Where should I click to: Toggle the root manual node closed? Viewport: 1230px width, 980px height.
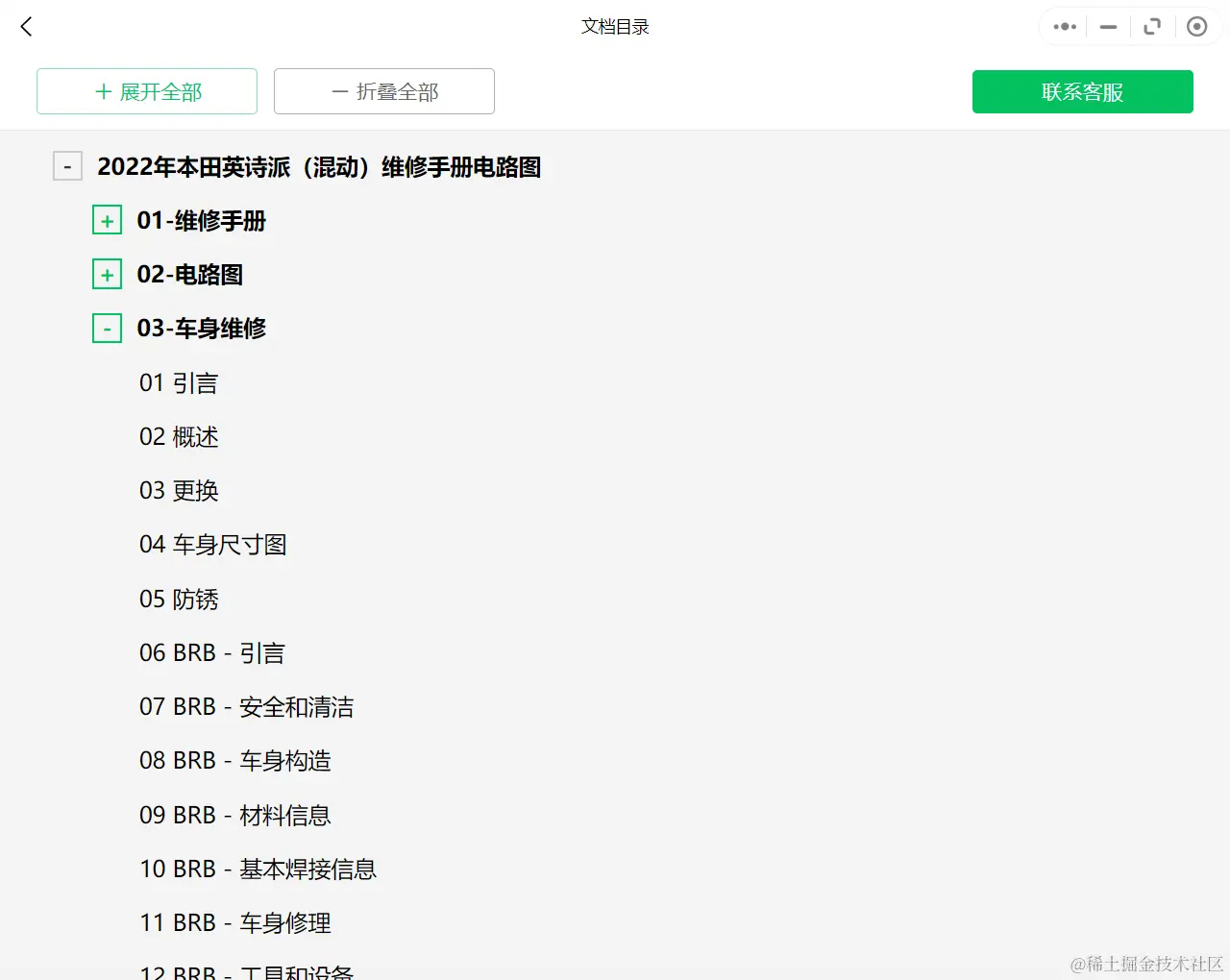[x=67, y=165]
